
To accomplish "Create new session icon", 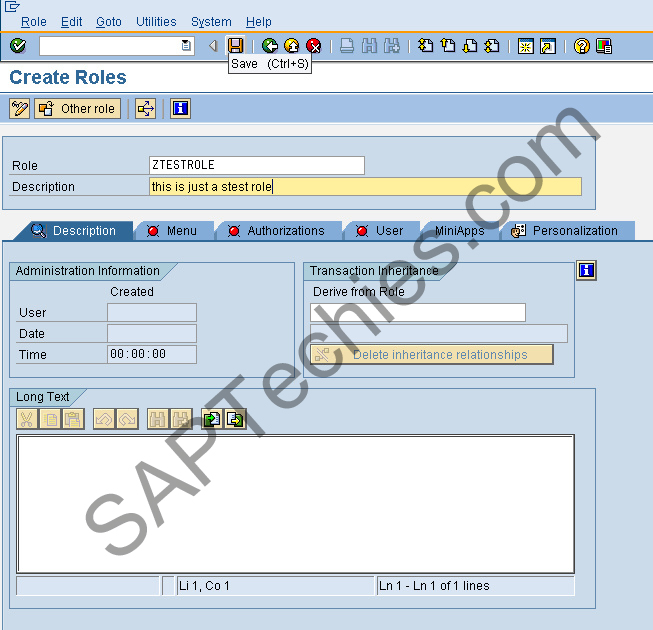I will pyautogui.click(x=526, y=46).
